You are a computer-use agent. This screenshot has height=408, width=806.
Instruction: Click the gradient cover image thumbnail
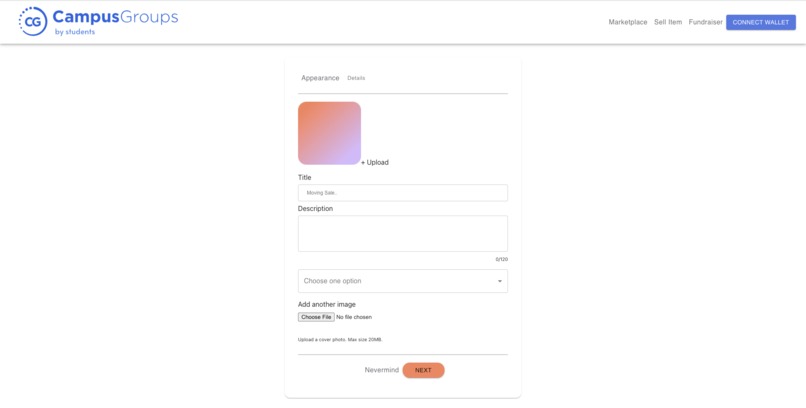coord(329,133)
